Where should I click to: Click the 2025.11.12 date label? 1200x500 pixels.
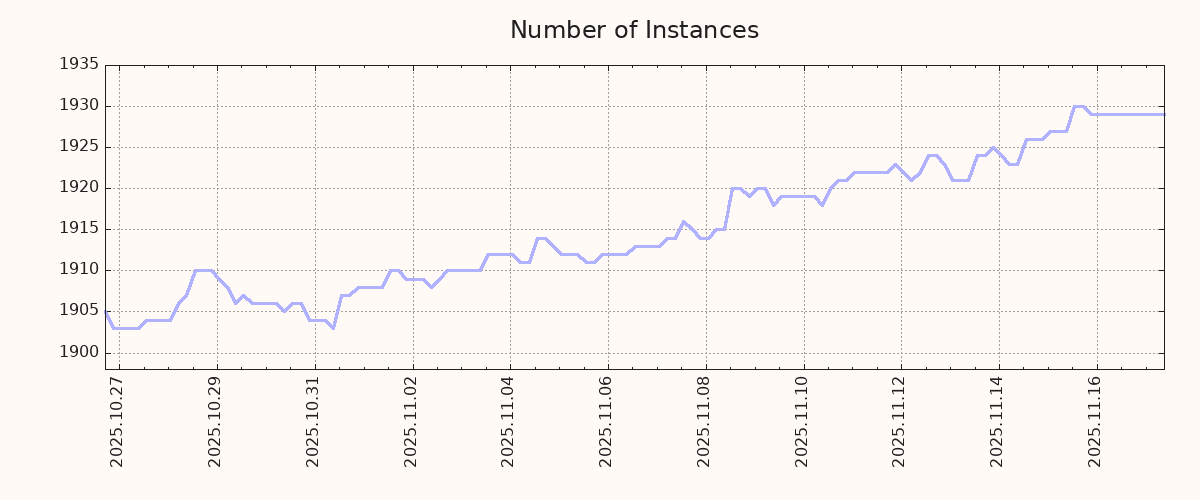click(x=899, y=421)
